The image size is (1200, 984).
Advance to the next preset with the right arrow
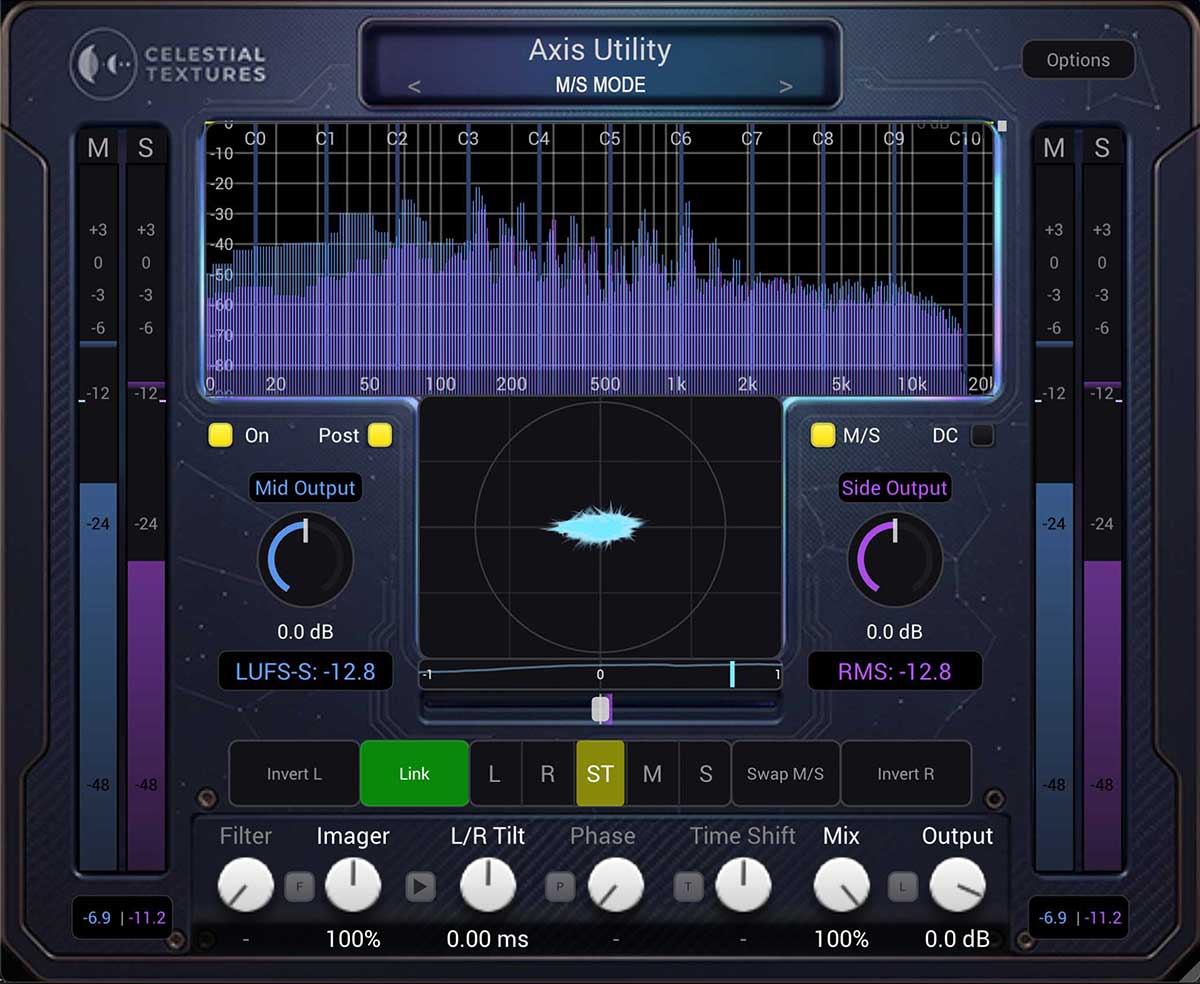(x=786, y=87)
